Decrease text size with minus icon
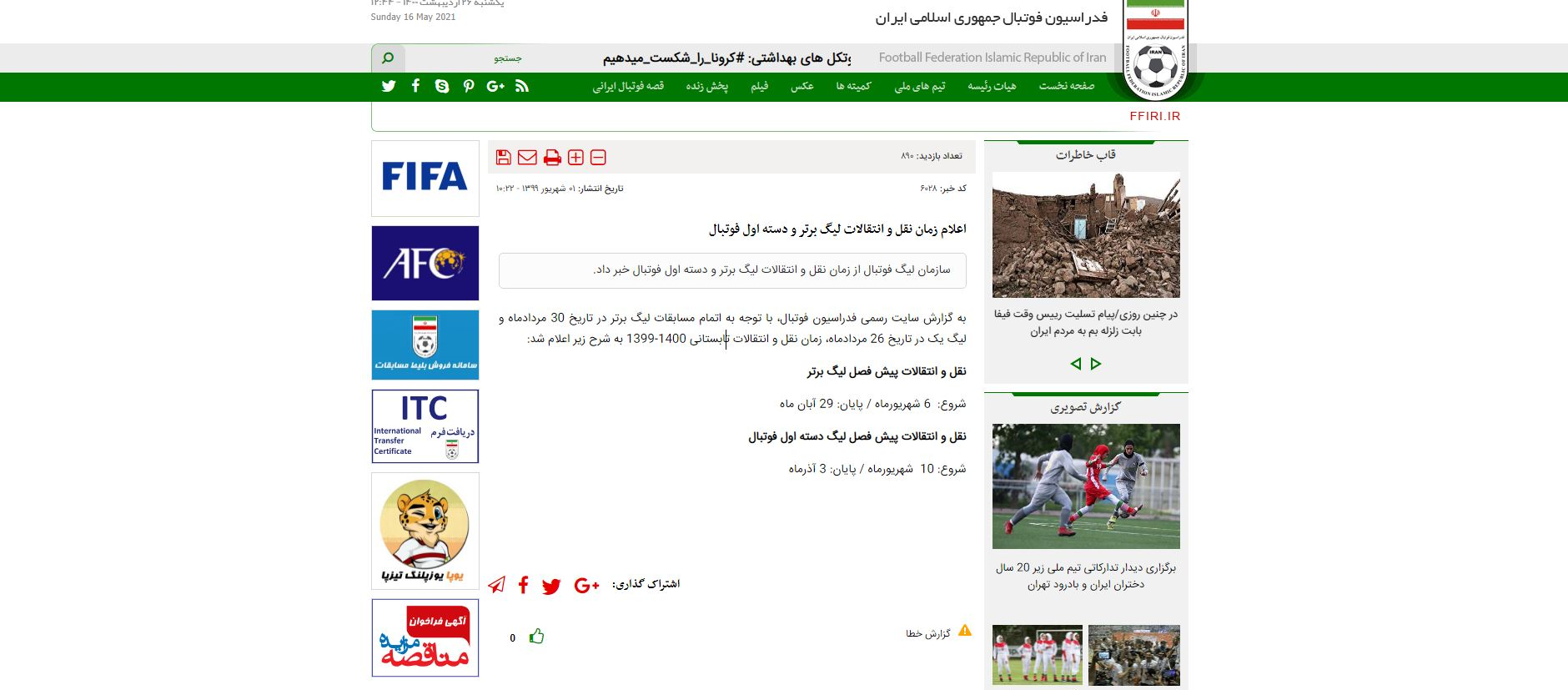 598,157
